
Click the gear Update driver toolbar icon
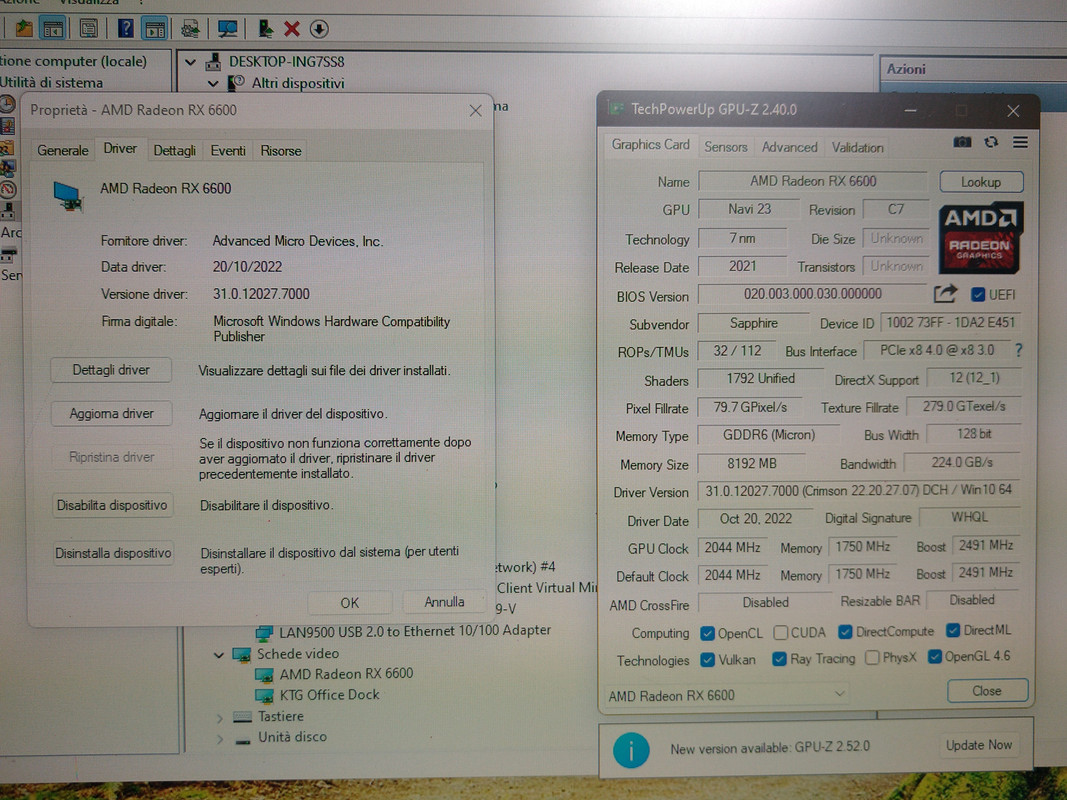point(190,29)
